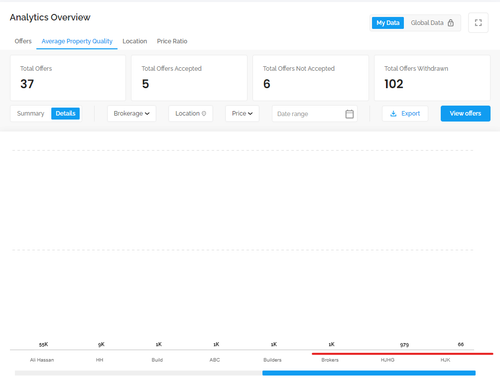Open the Location filter

(191, 114)
